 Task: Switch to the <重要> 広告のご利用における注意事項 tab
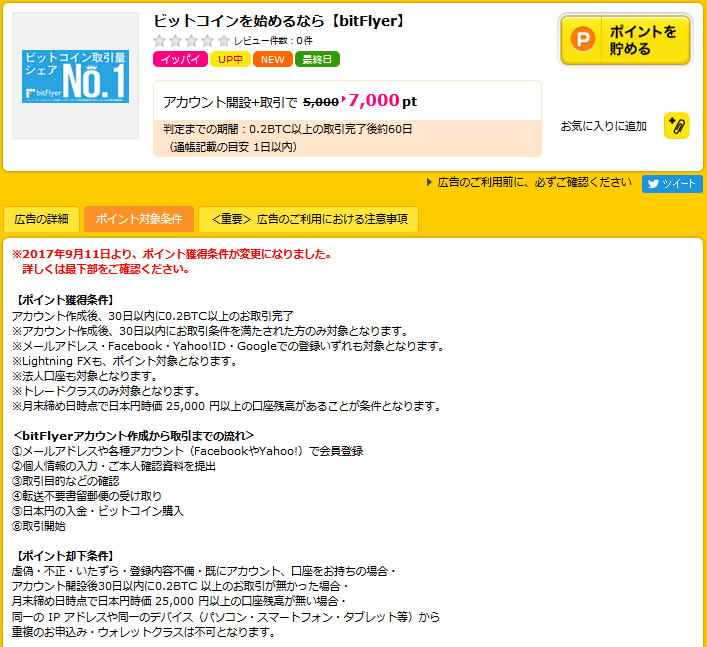pyautogui.click(x=309, y=219)
